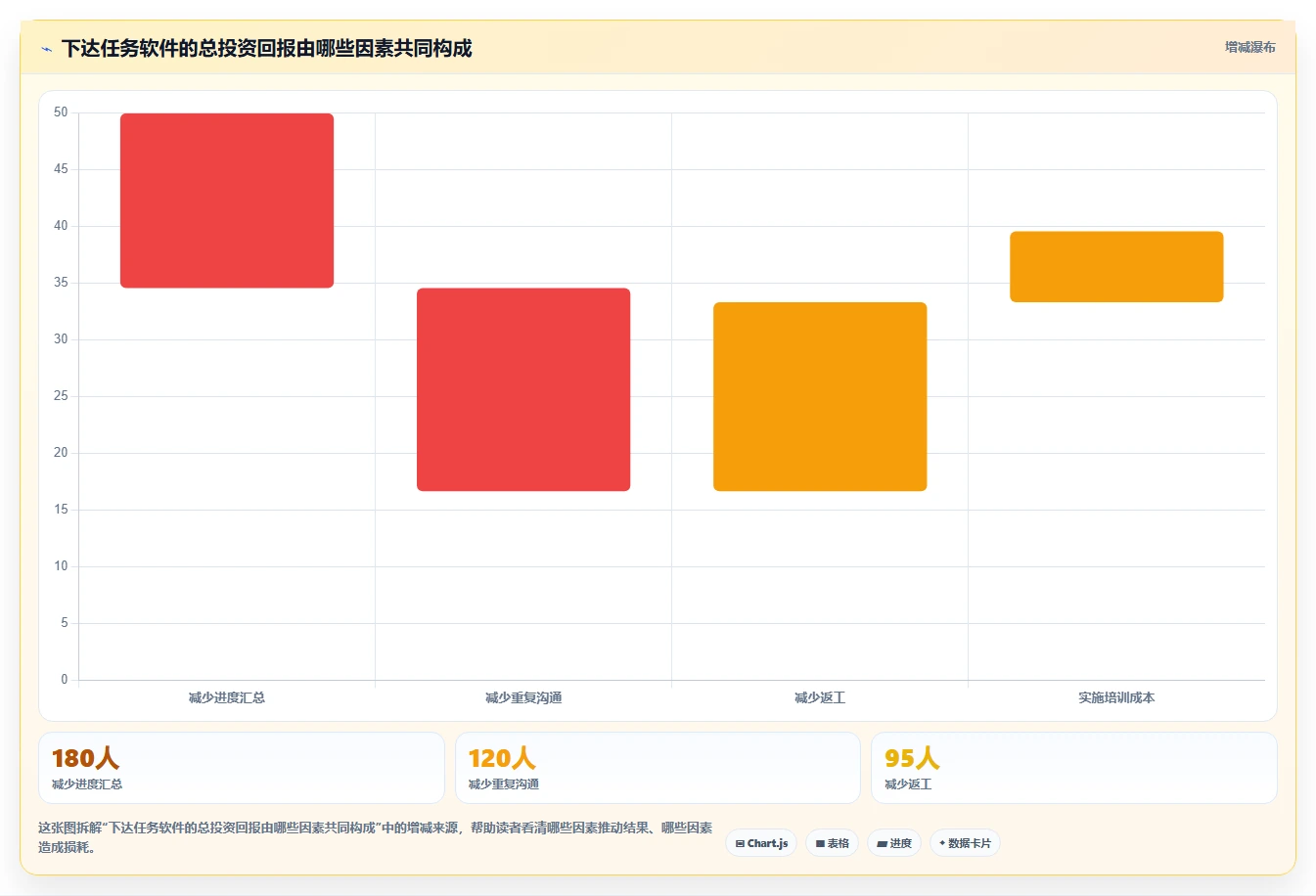The width and height of the screenshot is (1316, 896).
Task: Click the 减少进度汇总 x-axis label
Action: 227,697
